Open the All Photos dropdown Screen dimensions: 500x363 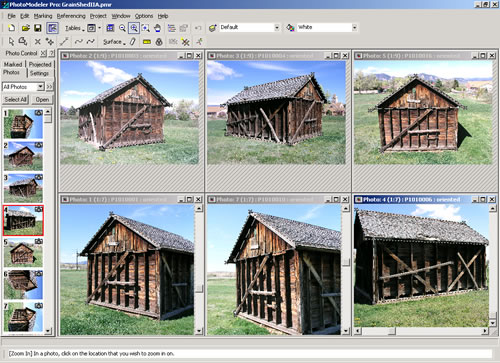pos(40,87)
